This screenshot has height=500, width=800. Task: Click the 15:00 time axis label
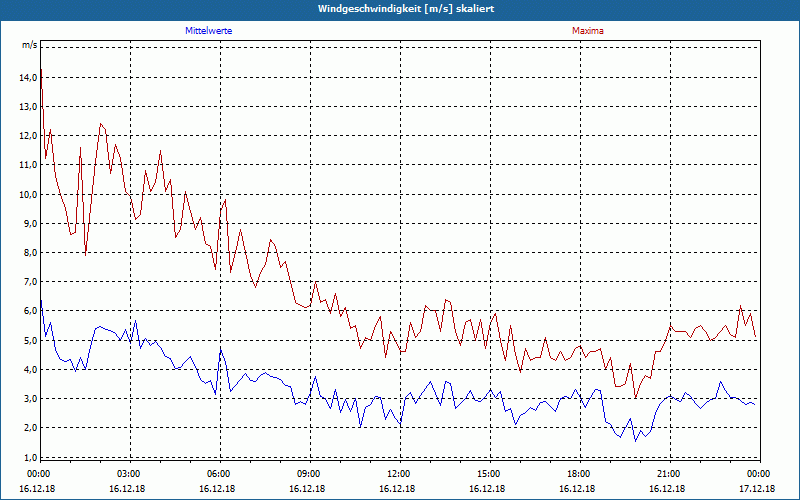pos(490,474)
